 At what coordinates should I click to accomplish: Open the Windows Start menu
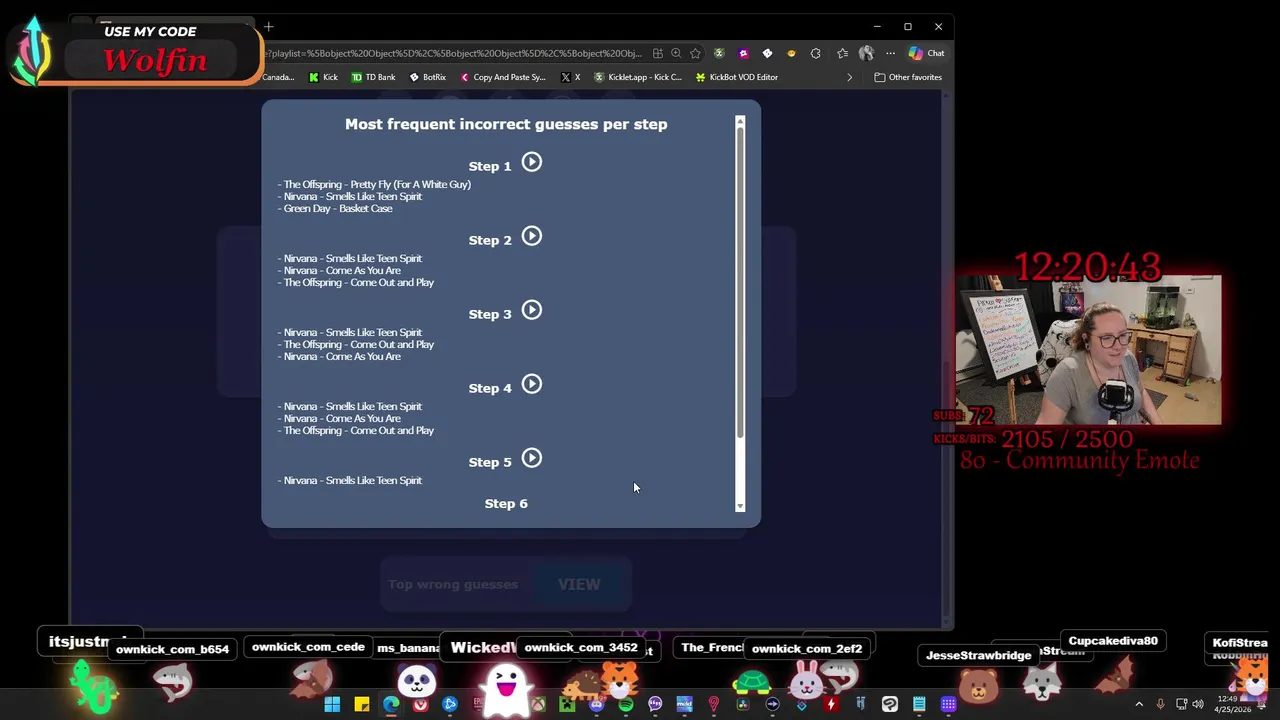coord(332,705)
